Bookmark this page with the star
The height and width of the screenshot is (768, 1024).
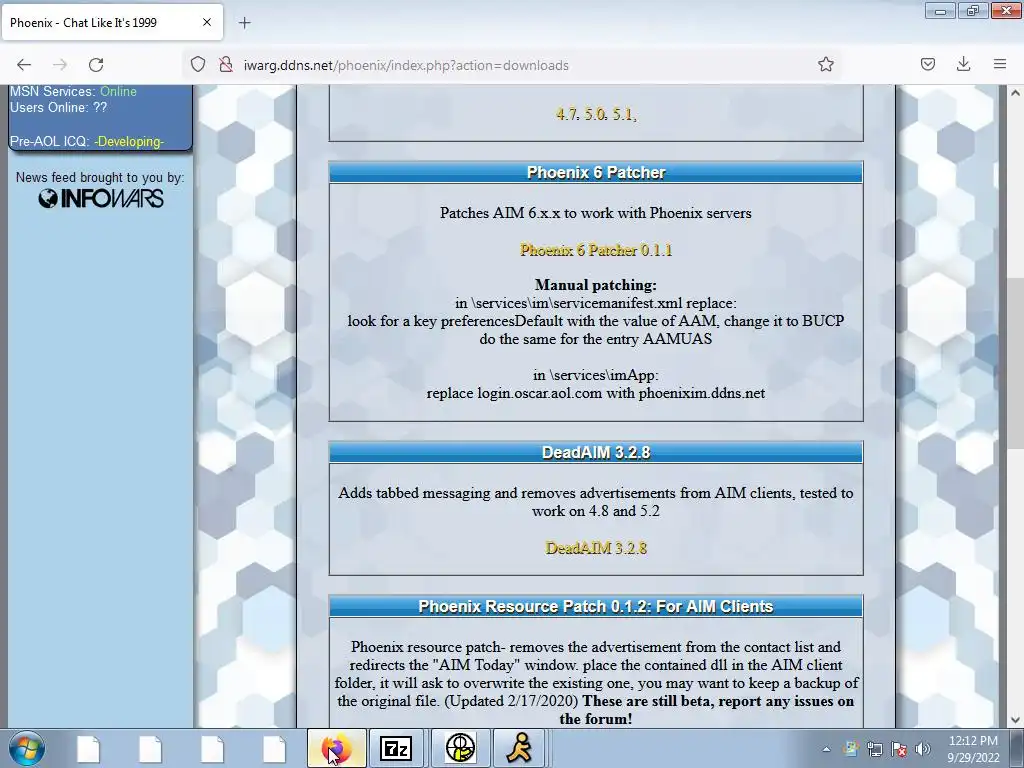(825, 65)
